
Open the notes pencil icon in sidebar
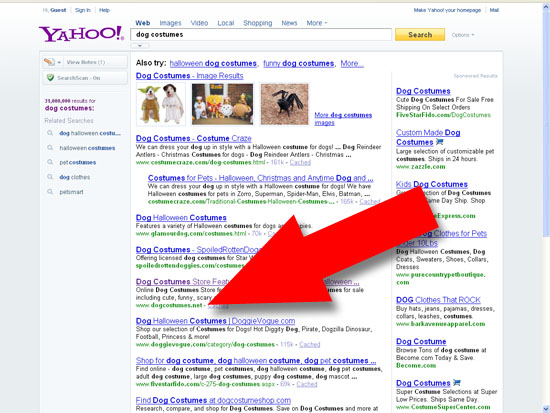pyautogui.click(x=49, y=62)
